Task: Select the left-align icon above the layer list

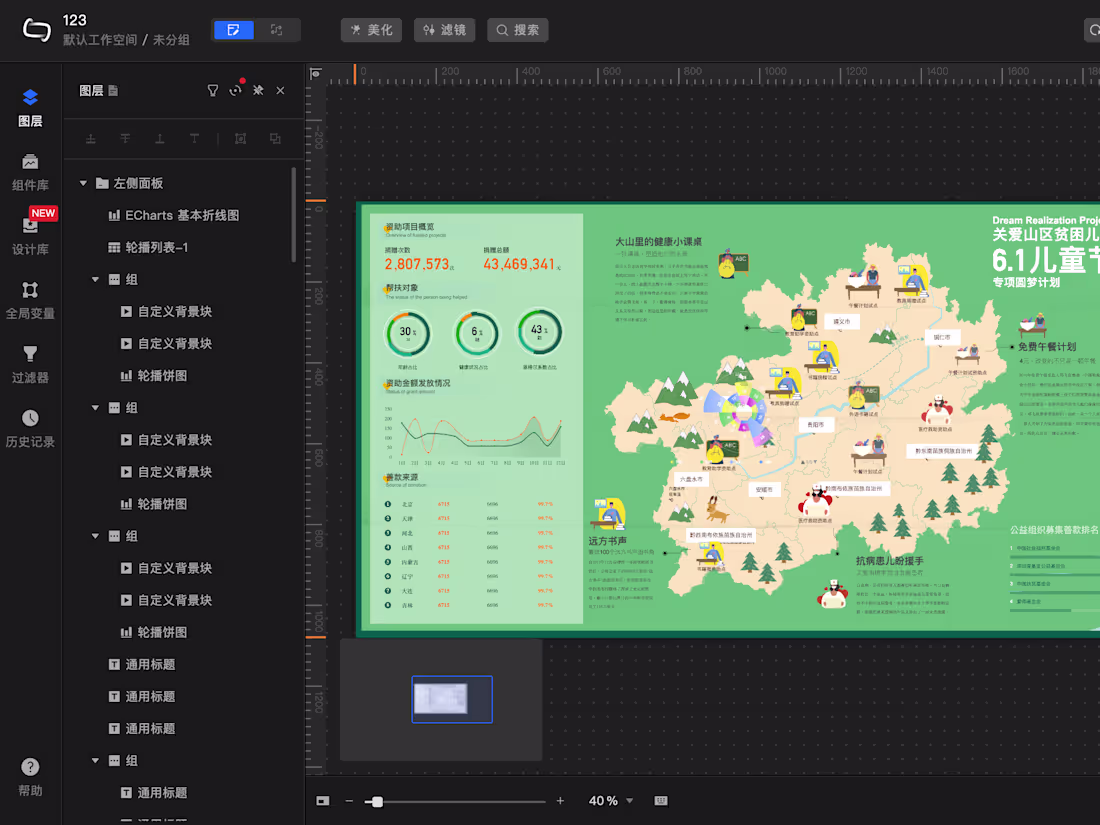Action: coord(90,139)
